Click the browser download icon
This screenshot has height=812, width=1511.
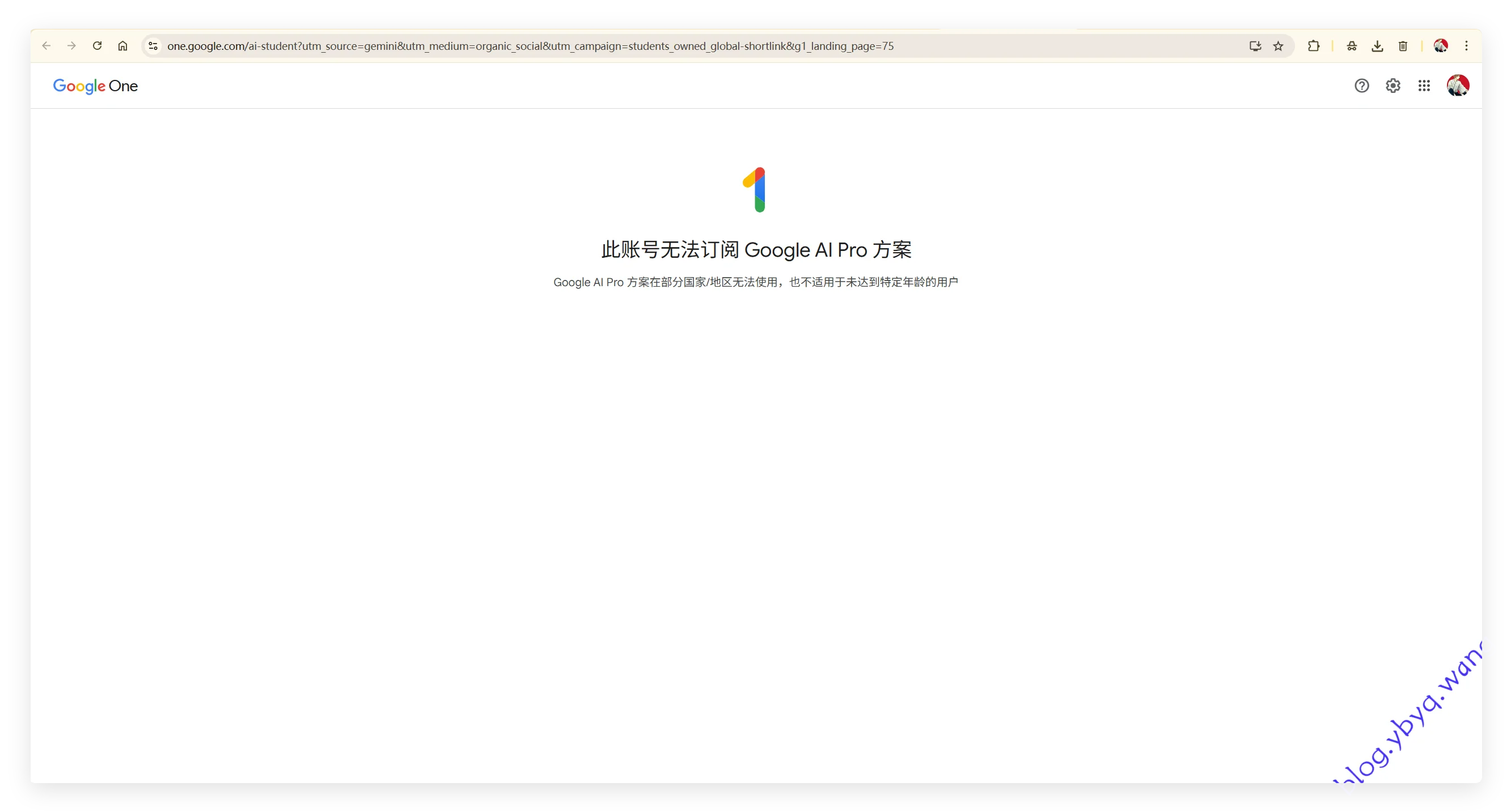[1377, 46]
